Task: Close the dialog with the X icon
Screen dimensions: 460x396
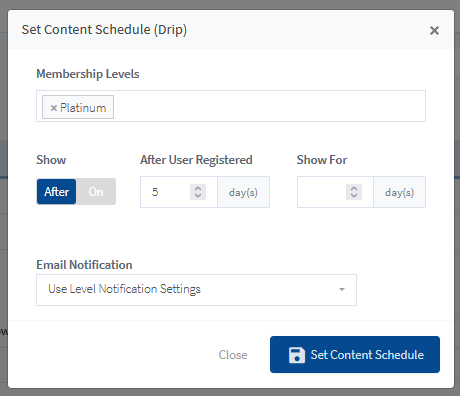Action: tap(434, 31)
